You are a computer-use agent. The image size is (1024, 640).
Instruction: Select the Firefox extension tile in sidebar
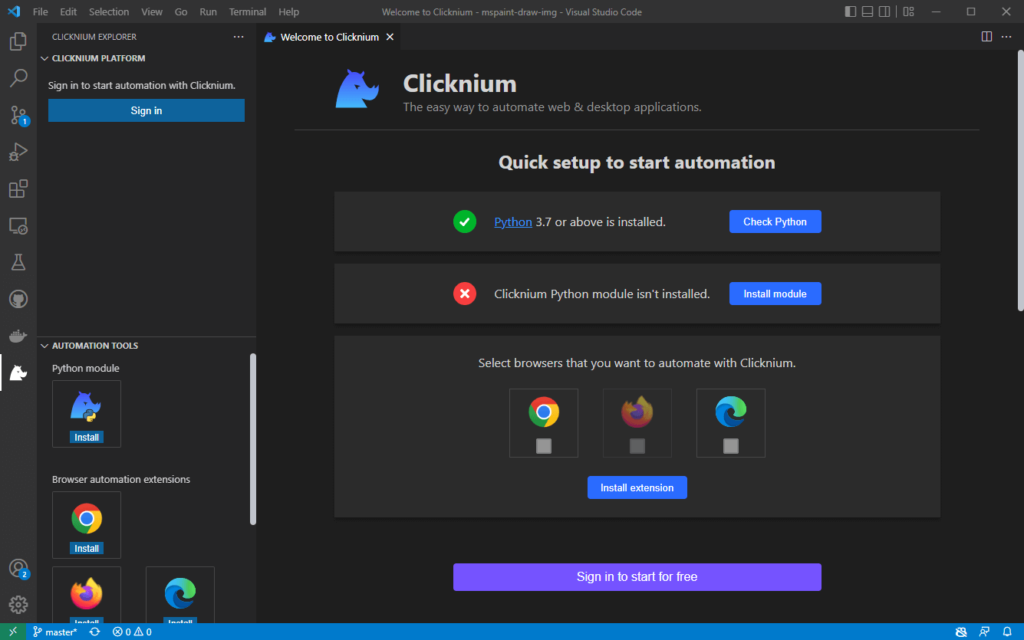[x=86, y=595]
